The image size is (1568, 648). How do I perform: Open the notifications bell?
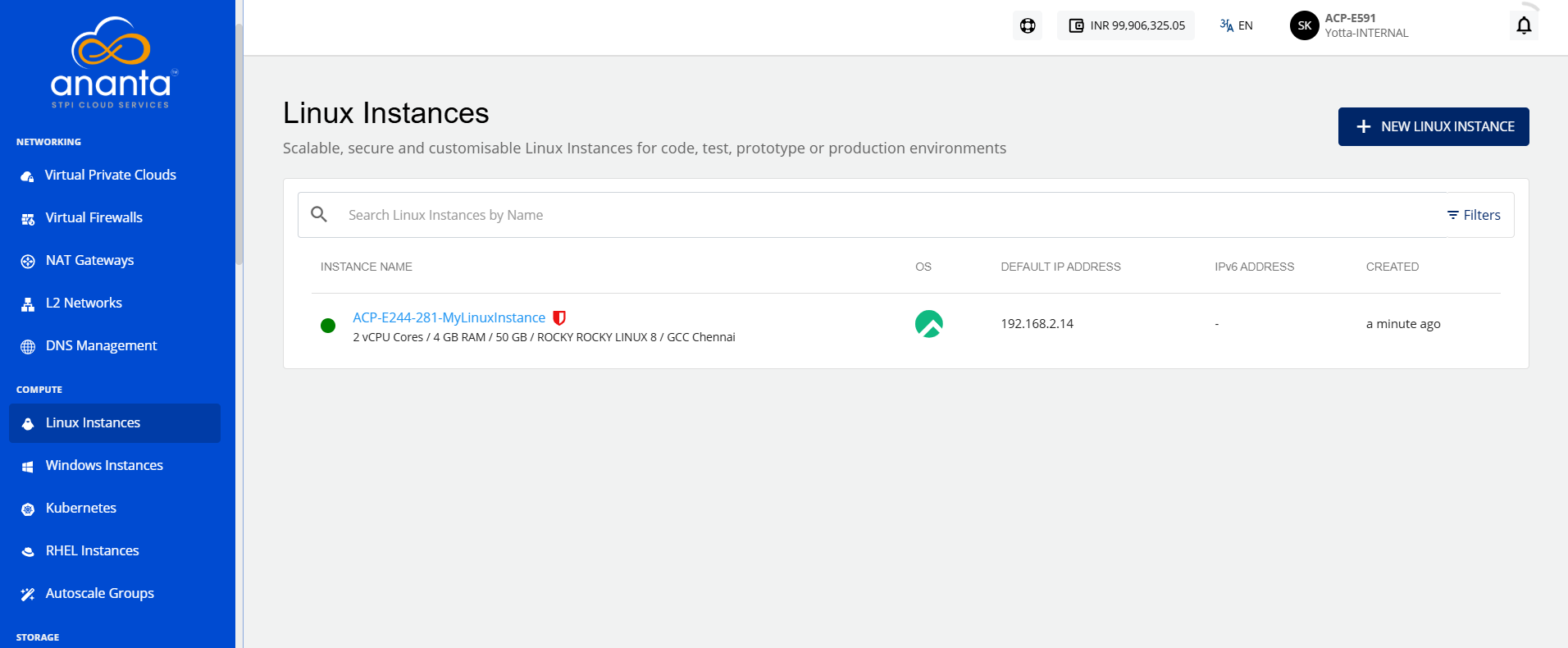tap(1524, 25)
